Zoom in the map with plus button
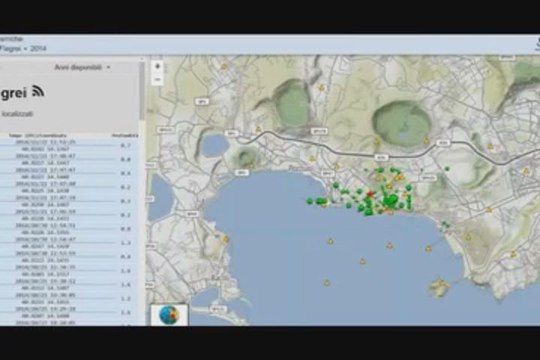The image size is (540, 360). click(157, 66)
